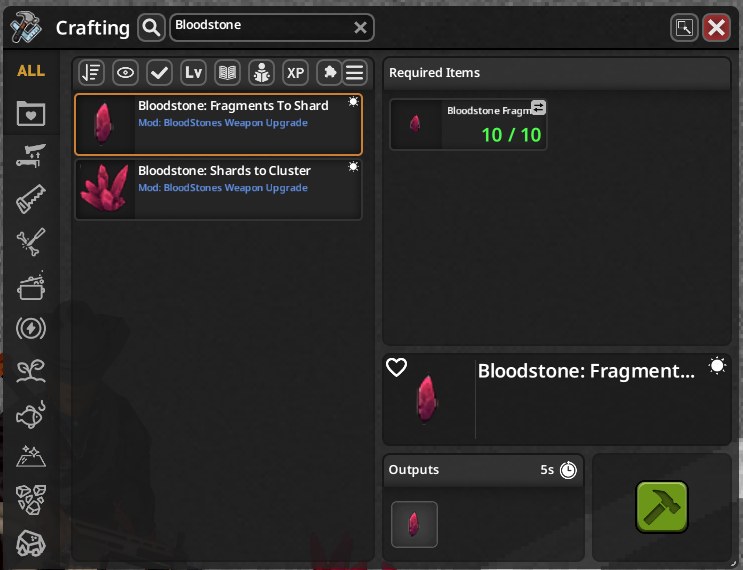The height and width of the screenshot is (570, 743).
Task: Toggle the Lv level filter
Action: [x=193, y=72]
